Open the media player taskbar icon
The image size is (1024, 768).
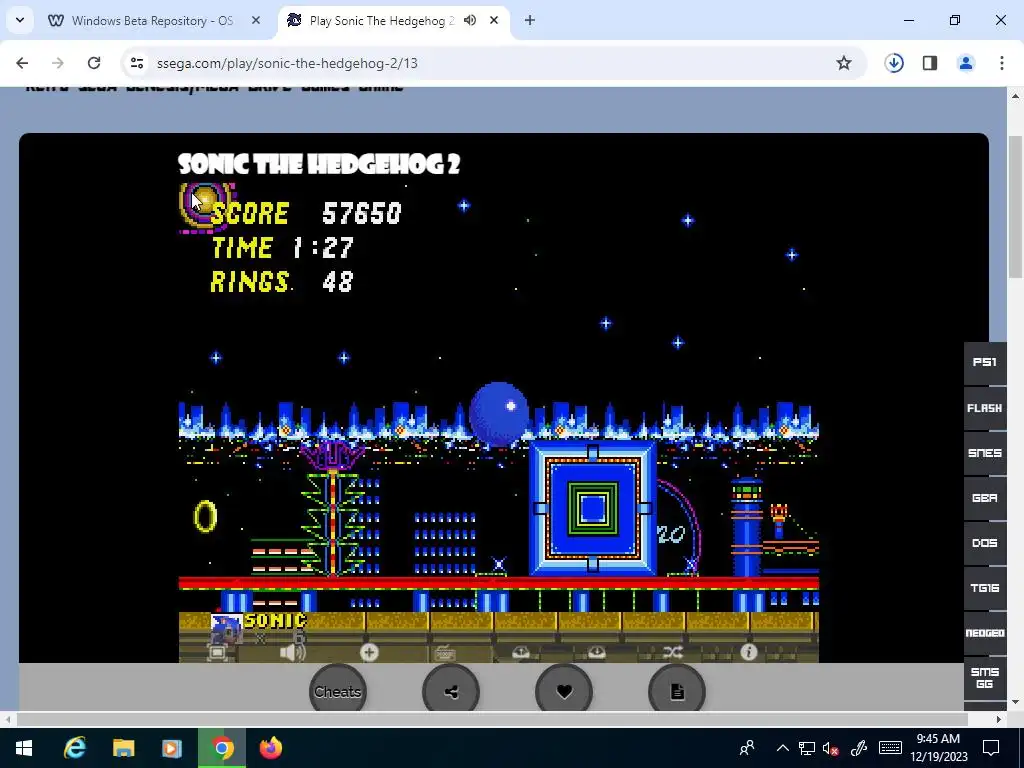click(172, 748)
